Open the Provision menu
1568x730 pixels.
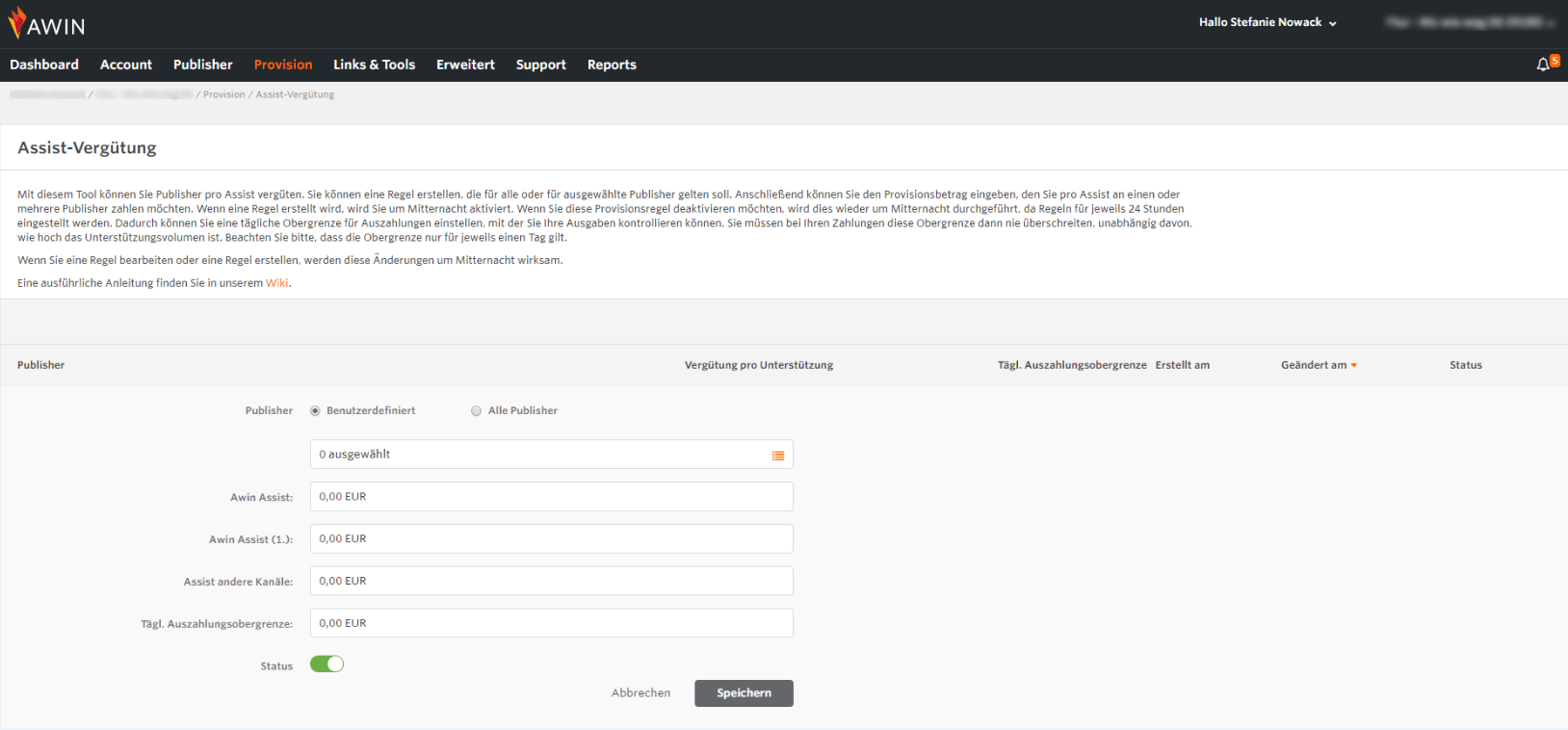click(x=283, y=65)
